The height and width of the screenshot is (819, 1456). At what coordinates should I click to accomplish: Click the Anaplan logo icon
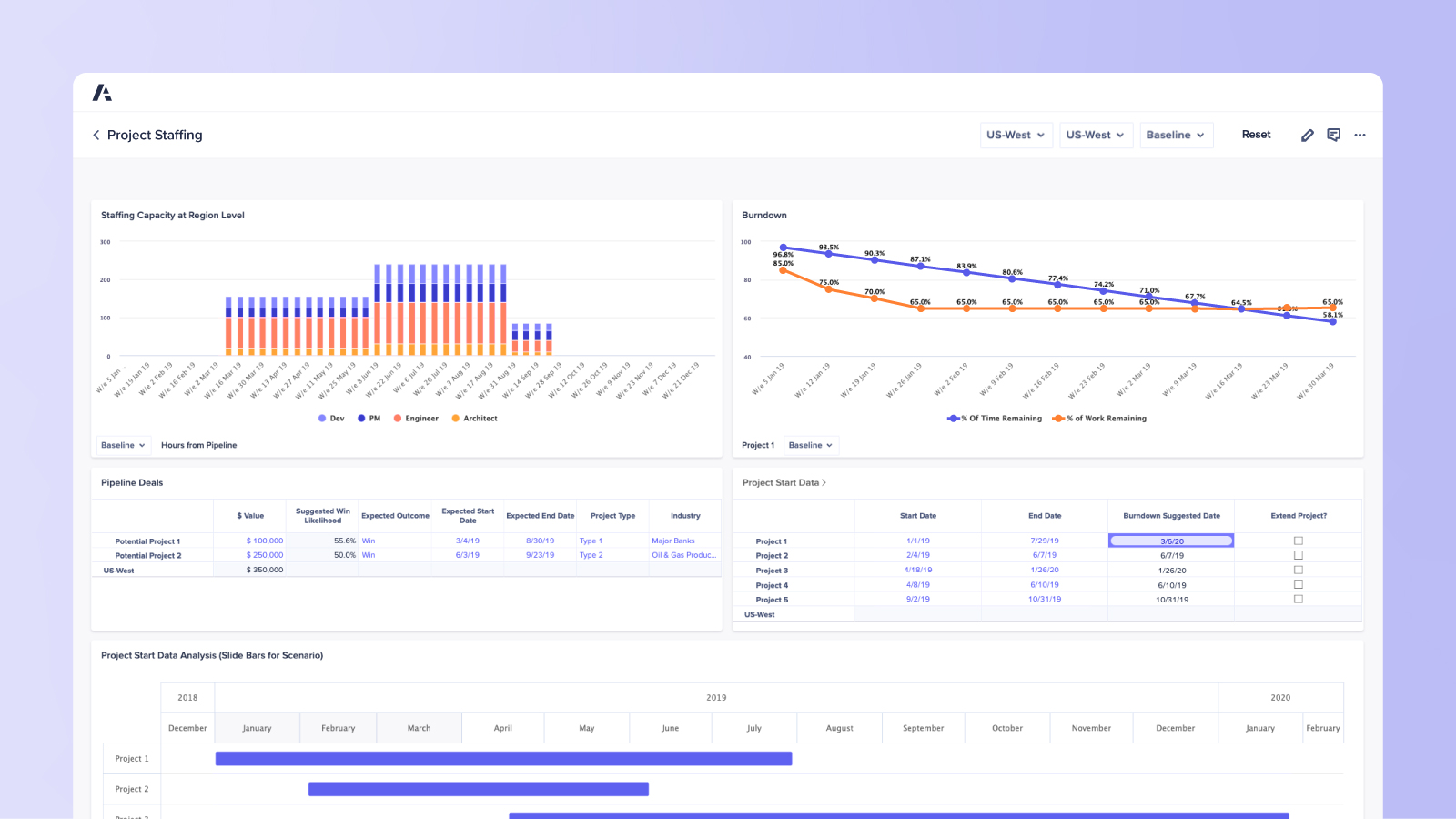(104, 92)
